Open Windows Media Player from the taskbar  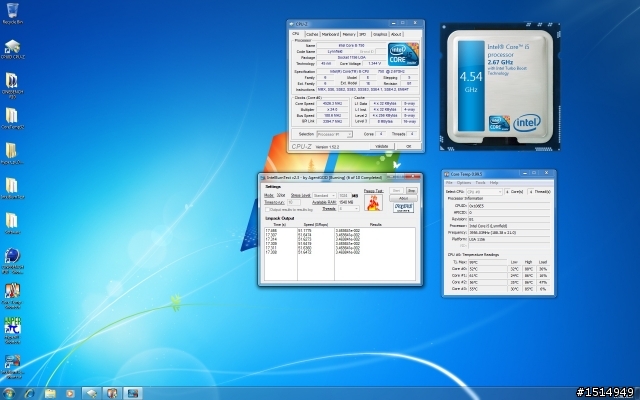pyautogui.click(x=70, y=393)
